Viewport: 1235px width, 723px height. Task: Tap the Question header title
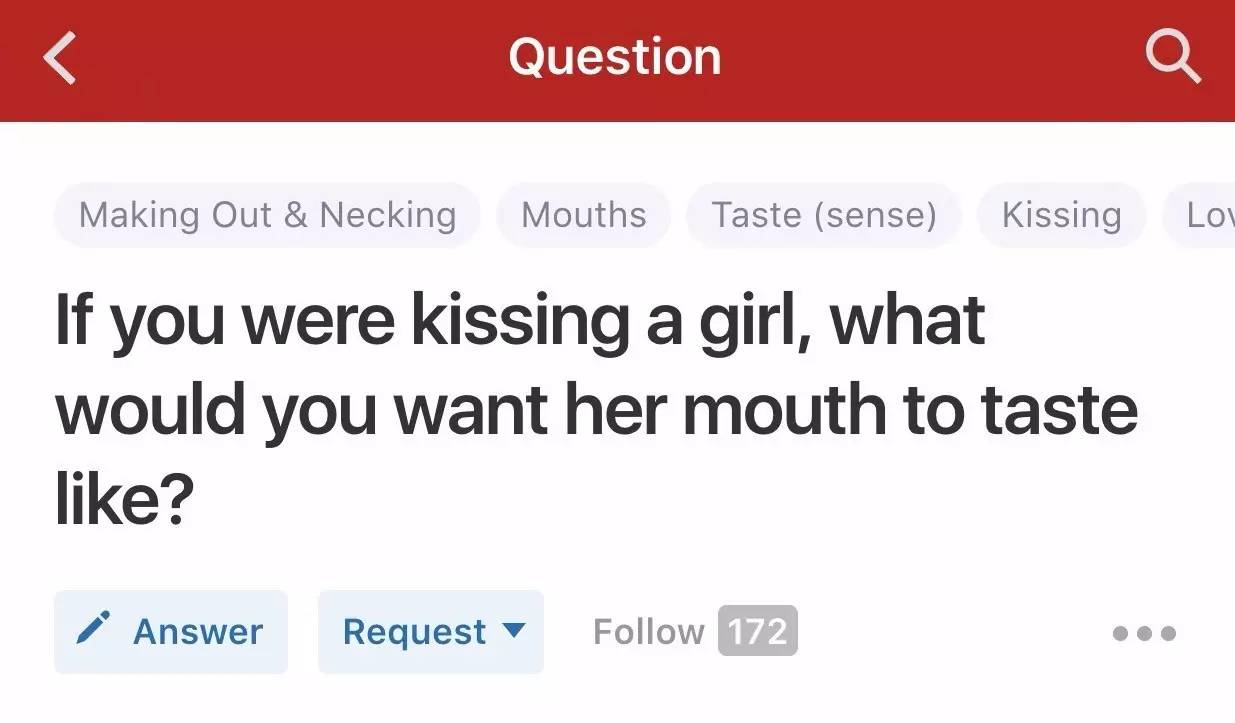coord(614,57)
